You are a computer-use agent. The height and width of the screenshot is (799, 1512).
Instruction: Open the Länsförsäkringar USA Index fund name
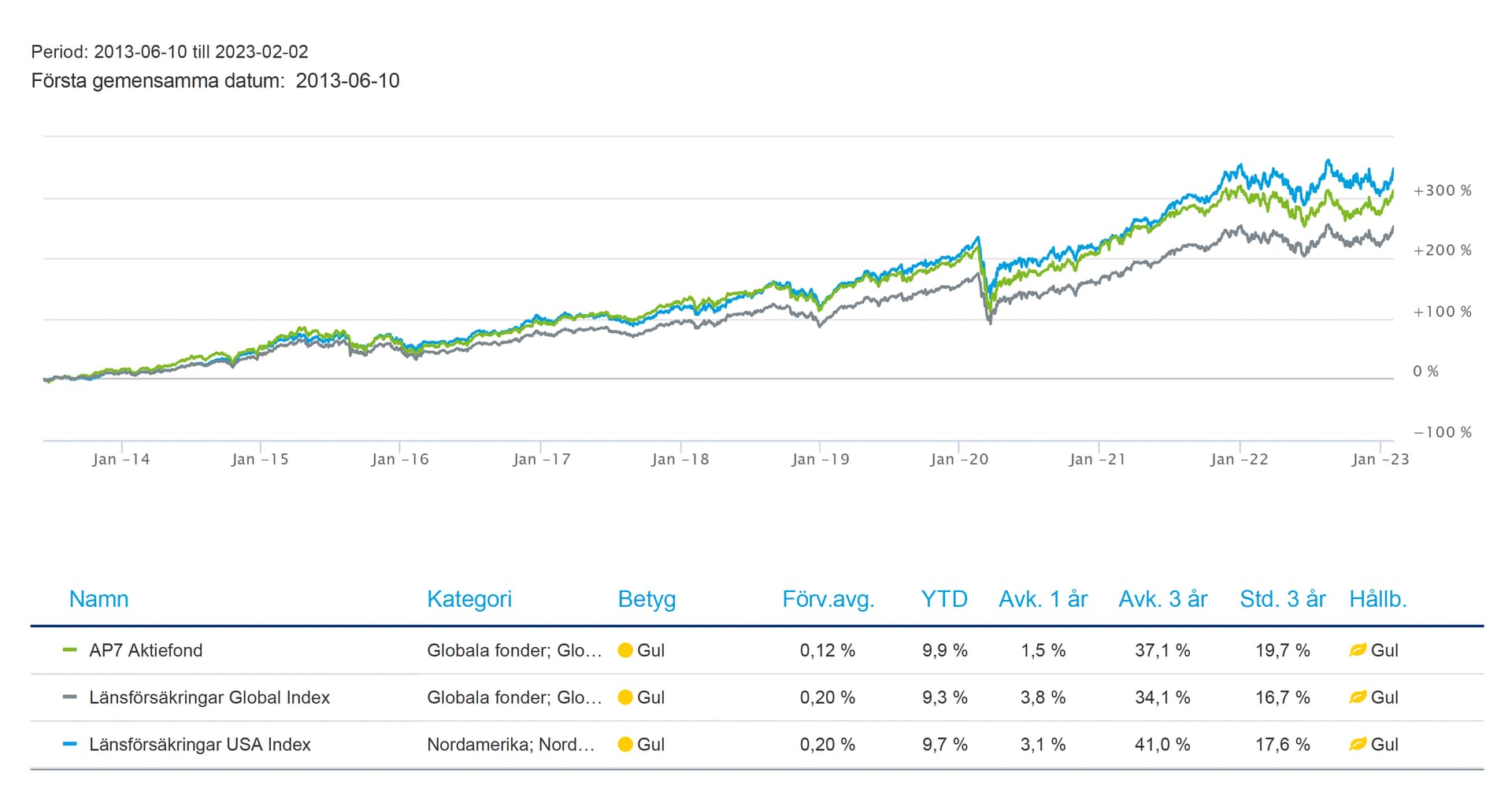pos(200,745)
